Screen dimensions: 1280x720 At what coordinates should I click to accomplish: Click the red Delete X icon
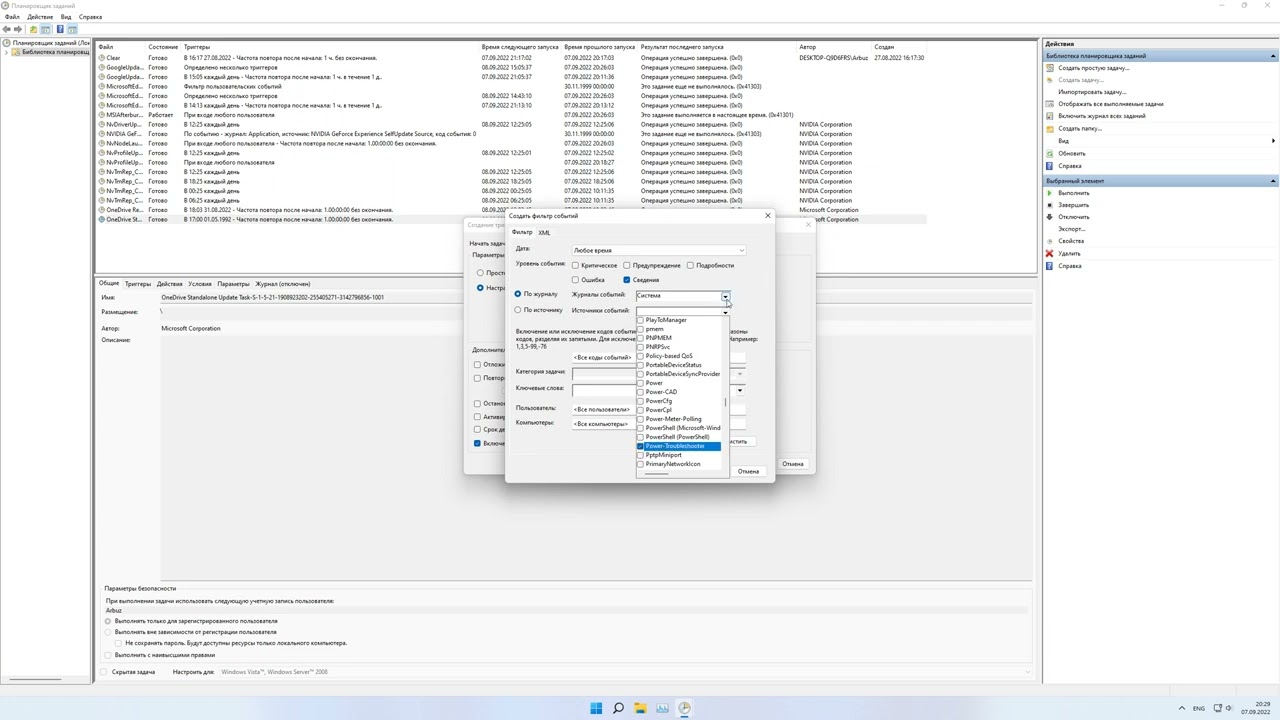[1050, 253]
